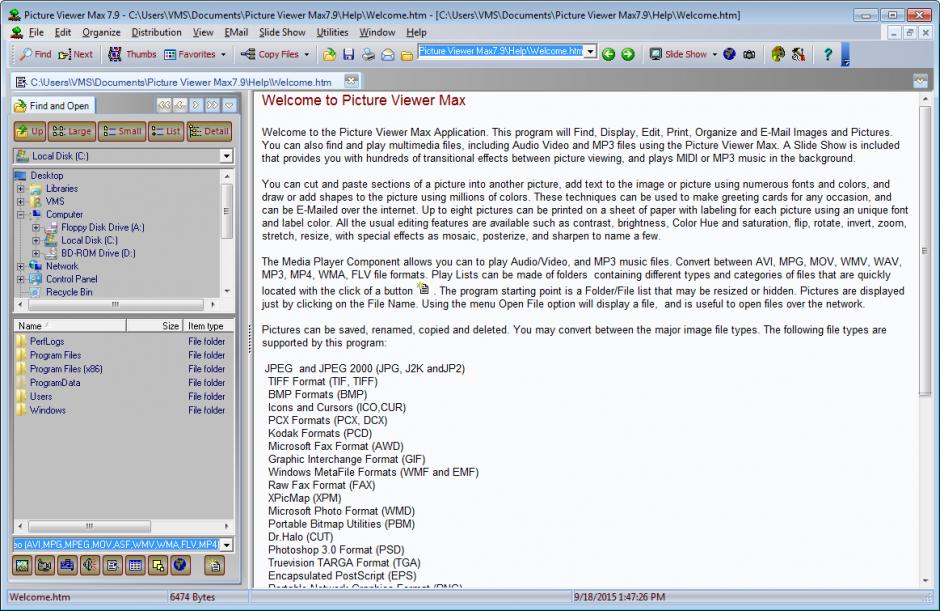Open the file type filter dropdown arrow
The width and height of the screenshot is (940, 611).
point(227,544)
